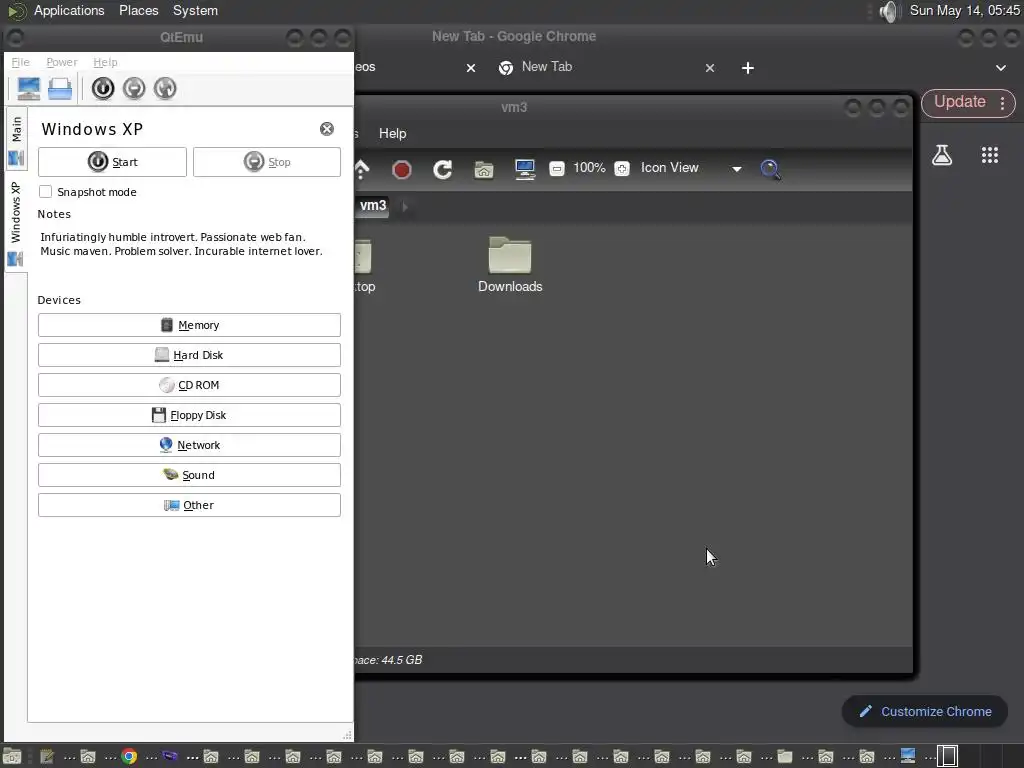Click the stop power icon in QtEmu toolbar
1024x768 pixels.
coord(134,88)
